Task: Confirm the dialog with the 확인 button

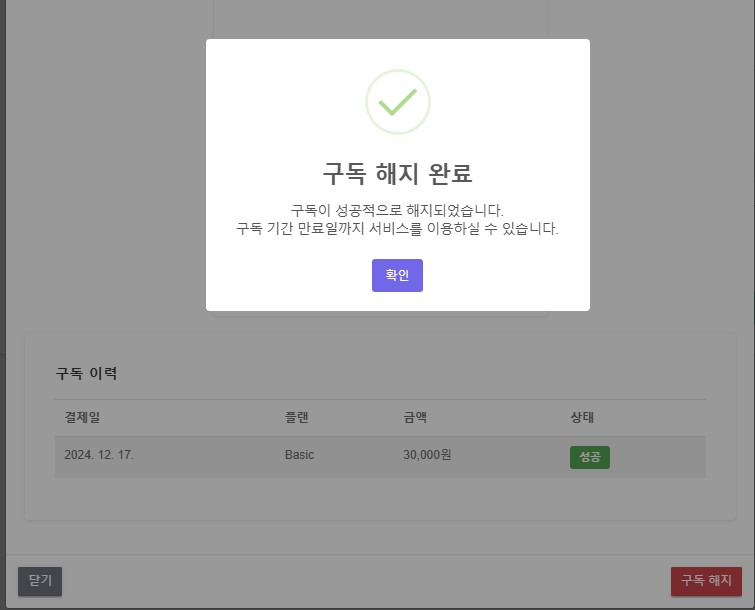Action: click(x=397, y=275)
